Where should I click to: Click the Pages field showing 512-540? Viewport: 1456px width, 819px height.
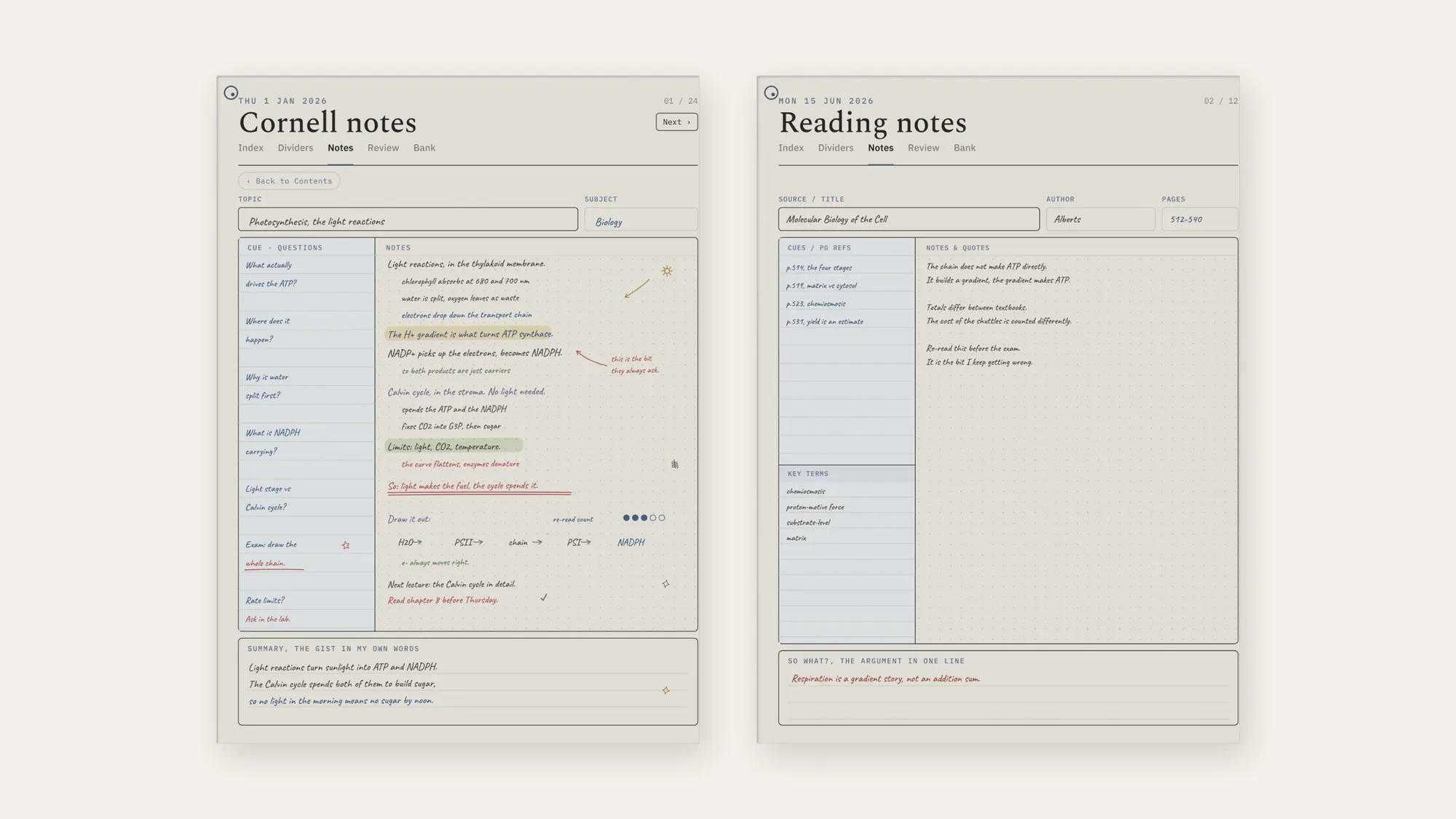point(1200,219)
